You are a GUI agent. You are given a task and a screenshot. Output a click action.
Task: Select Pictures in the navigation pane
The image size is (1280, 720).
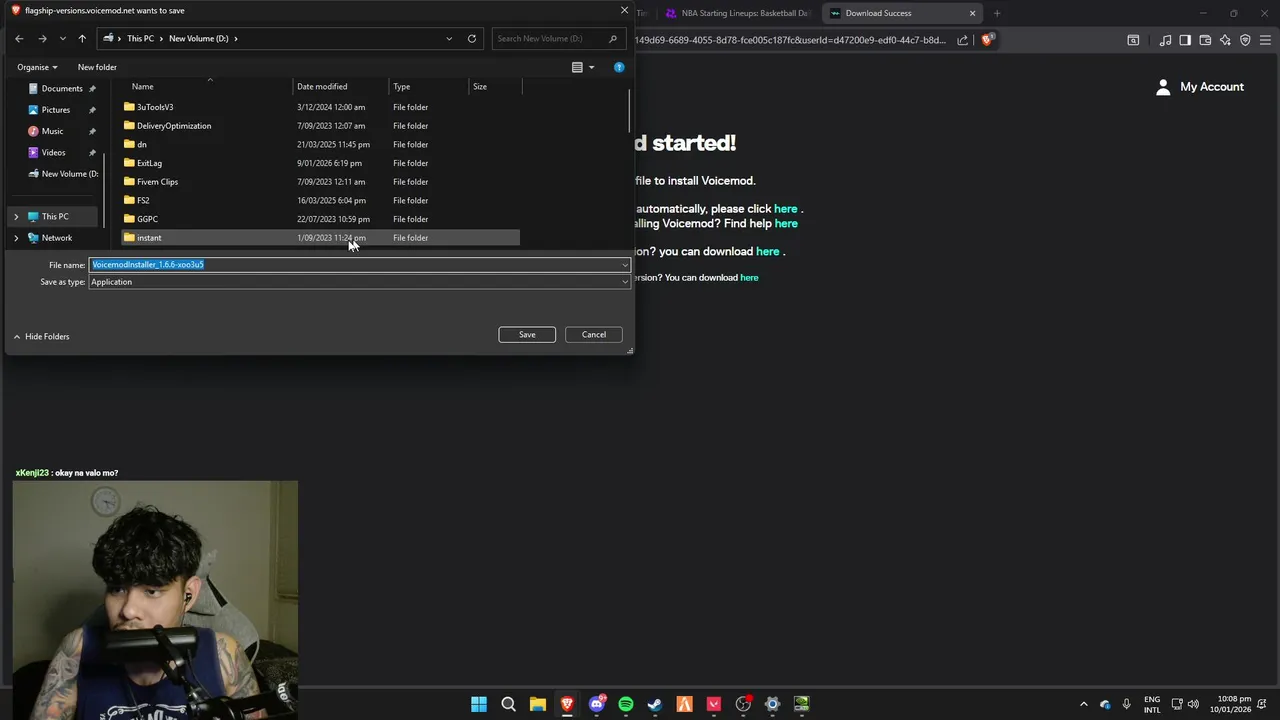56,110
